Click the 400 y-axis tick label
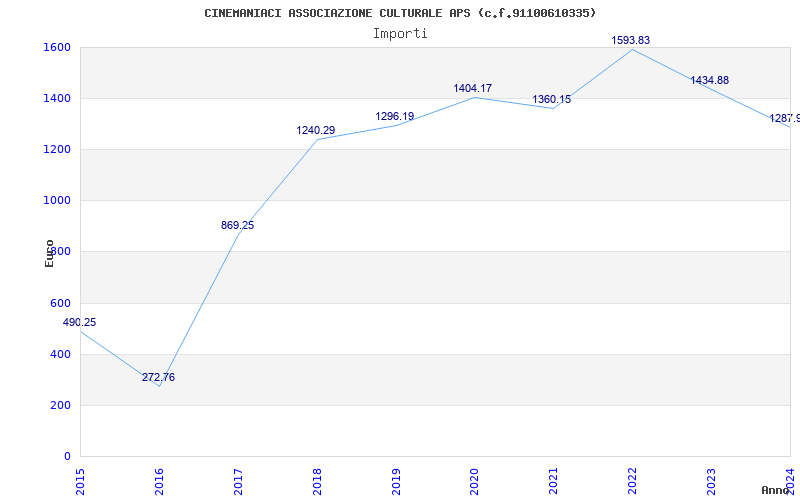The image size is (800, 500). click(x=60, y=355)
